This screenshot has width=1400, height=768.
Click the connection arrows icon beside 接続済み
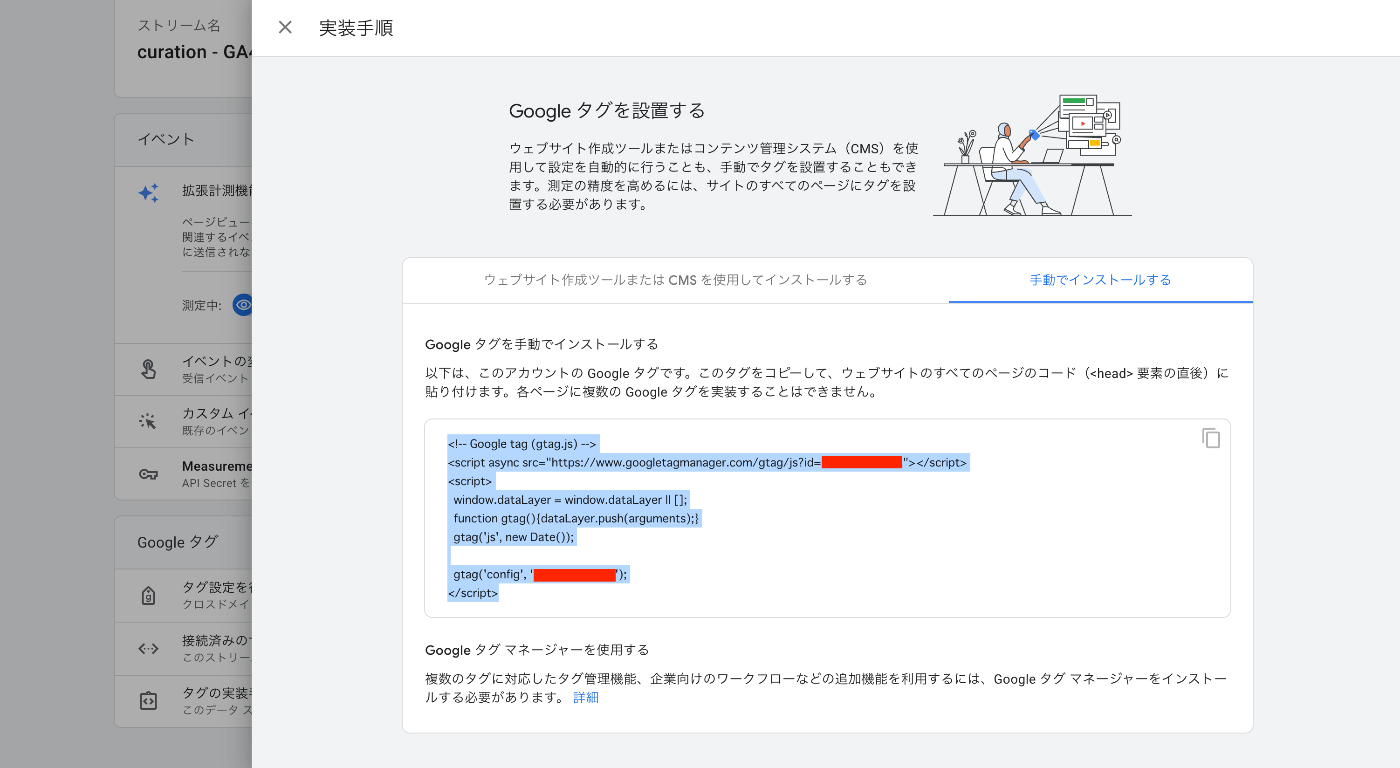[x=148, y=648]
